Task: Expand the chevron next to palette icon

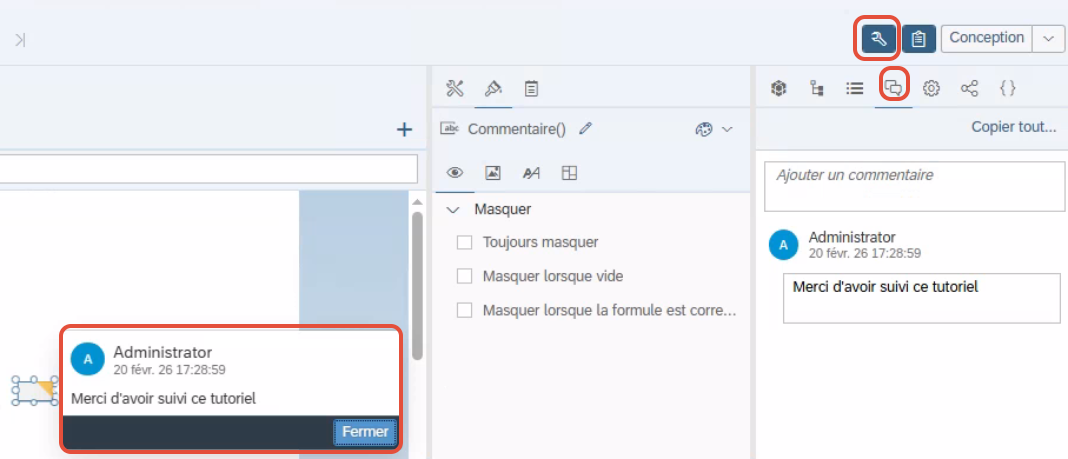Action: [727, 129]
